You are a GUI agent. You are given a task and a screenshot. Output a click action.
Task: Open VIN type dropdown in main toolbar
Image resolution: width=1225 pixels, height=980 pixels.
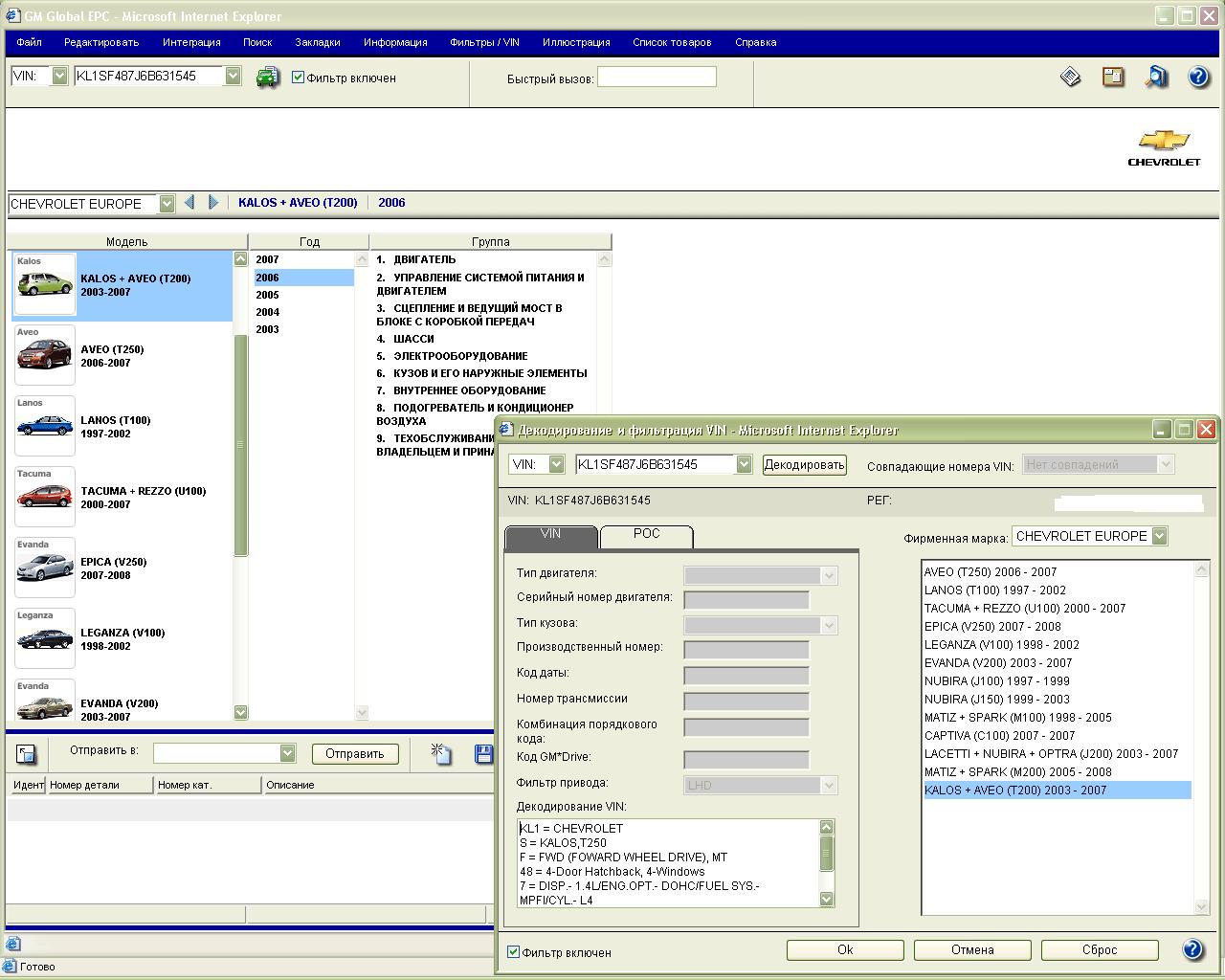[x=59, y=76]
